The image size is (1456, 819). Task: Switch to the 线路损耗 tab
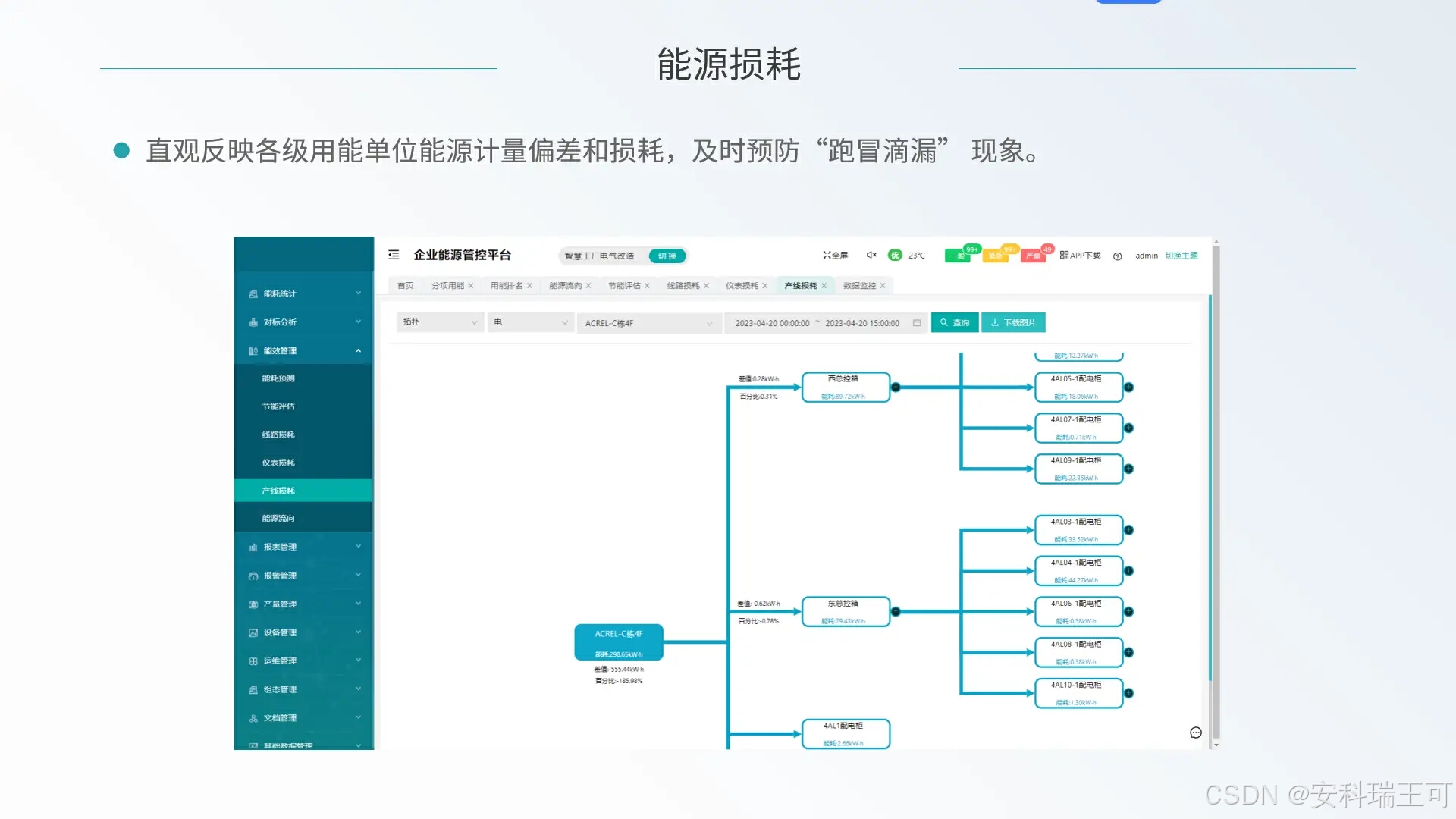pos(683,286)
